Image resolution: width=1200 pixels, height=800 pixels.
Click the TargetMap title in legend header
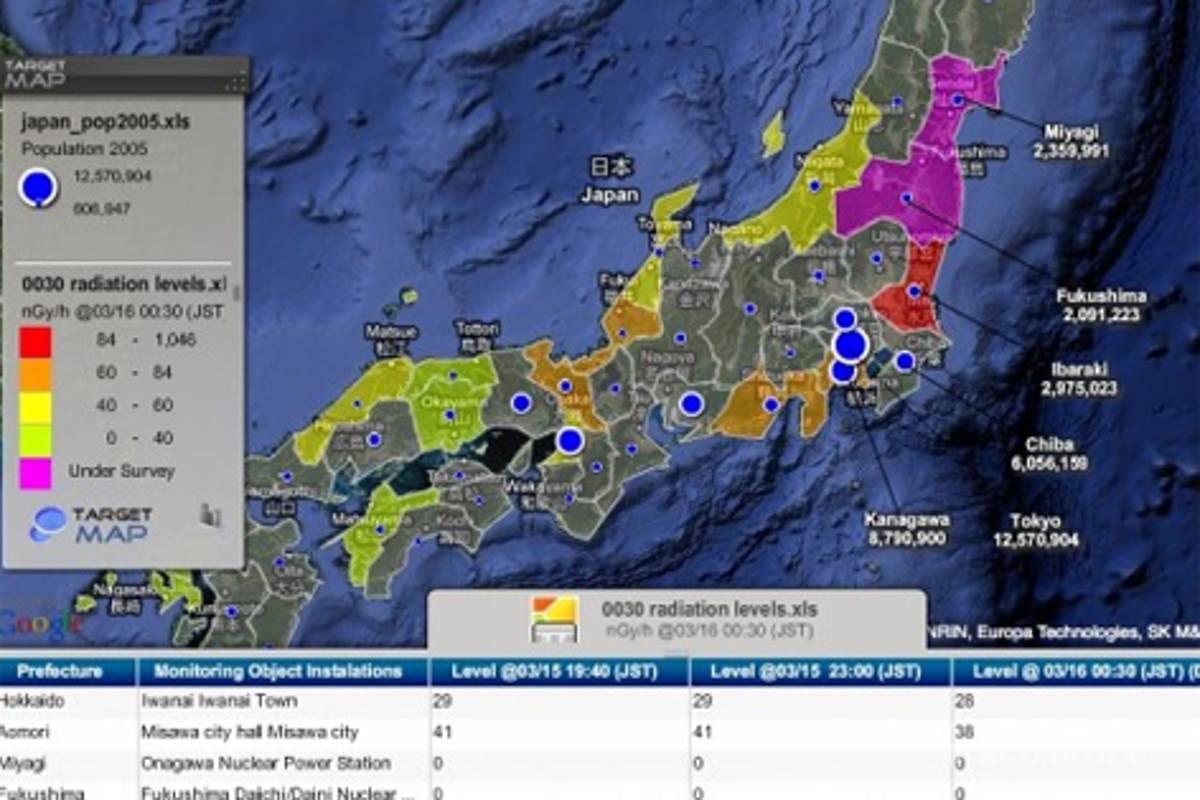(36, 73)
